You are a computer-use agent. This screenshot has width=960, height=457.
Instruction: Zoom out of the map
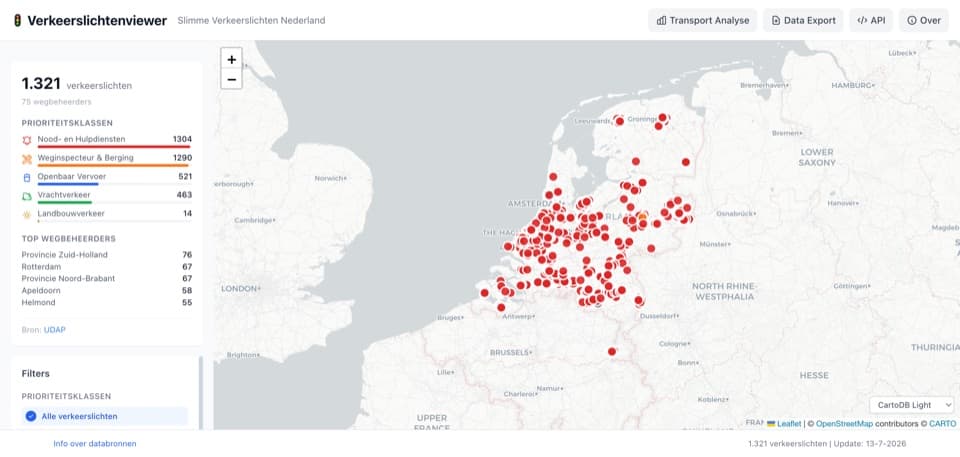231,79
